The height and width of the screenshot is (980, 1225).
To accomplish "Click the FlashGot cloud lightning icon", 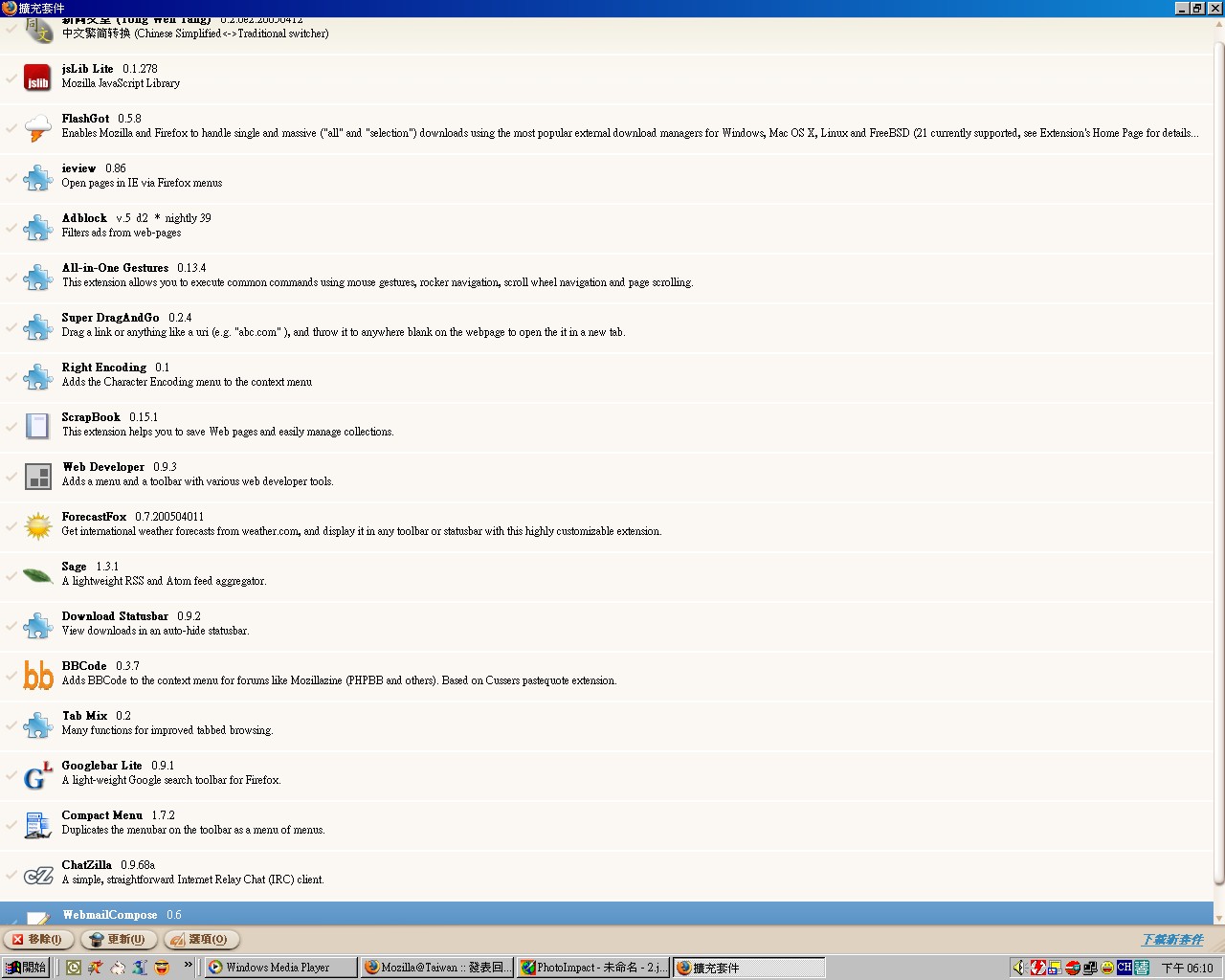I will (37, 127).
